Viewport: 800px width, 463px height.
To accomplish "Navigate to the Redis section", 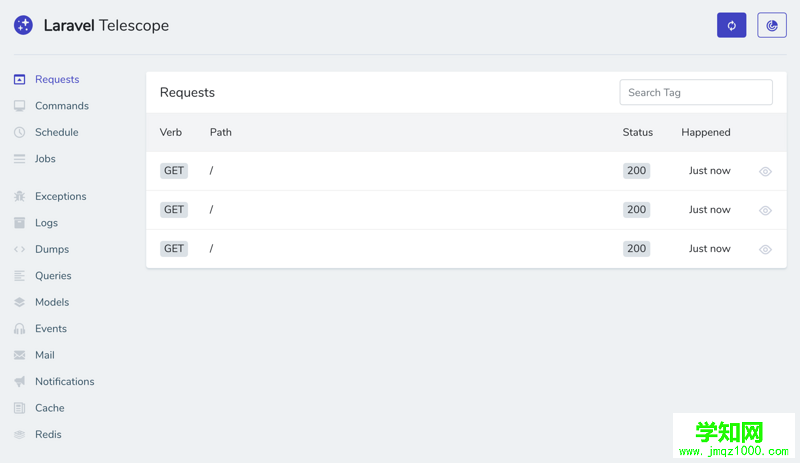I will point(48,434).
